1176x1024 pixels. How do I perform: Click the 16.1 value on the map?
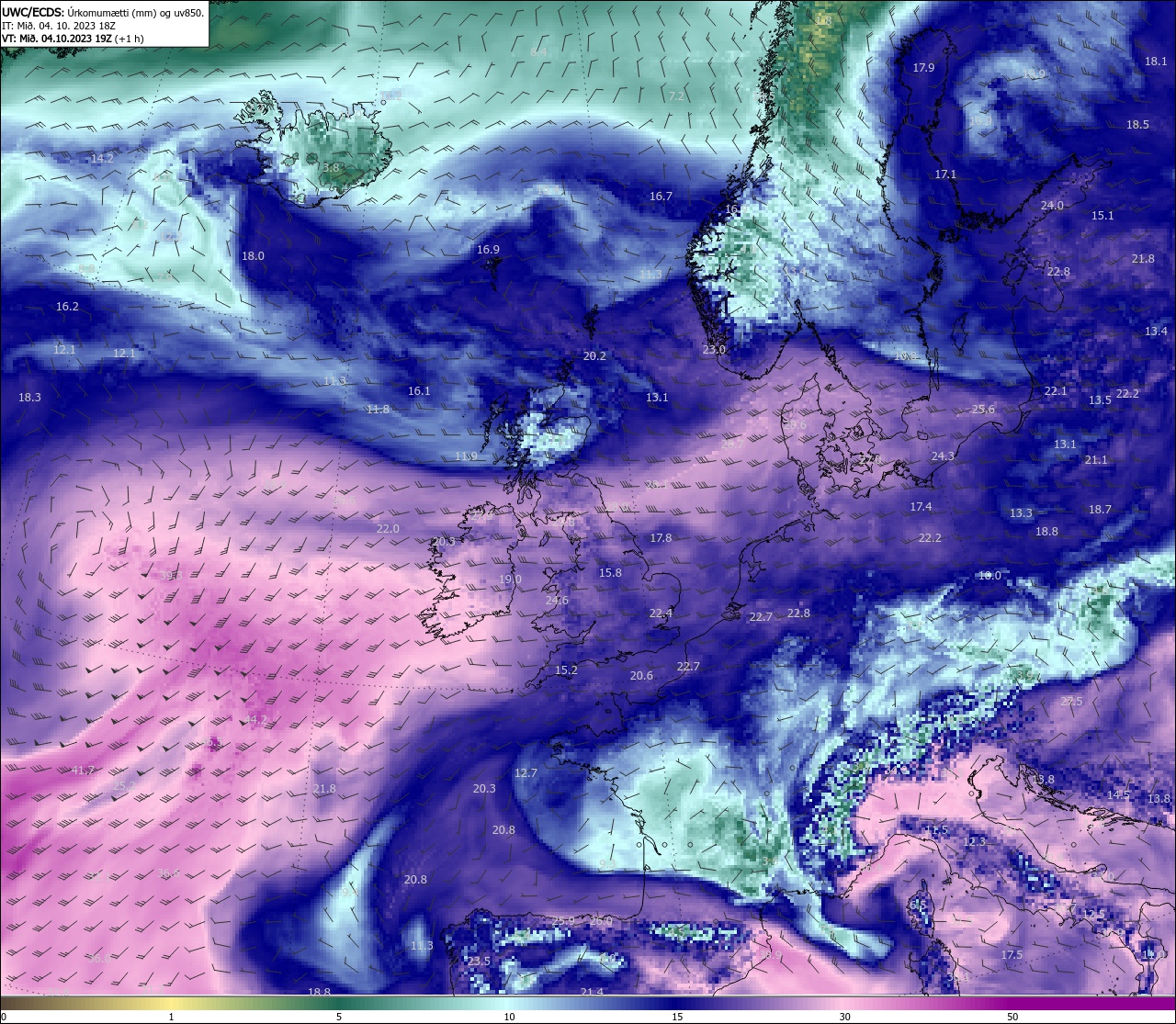pos(419,391)
